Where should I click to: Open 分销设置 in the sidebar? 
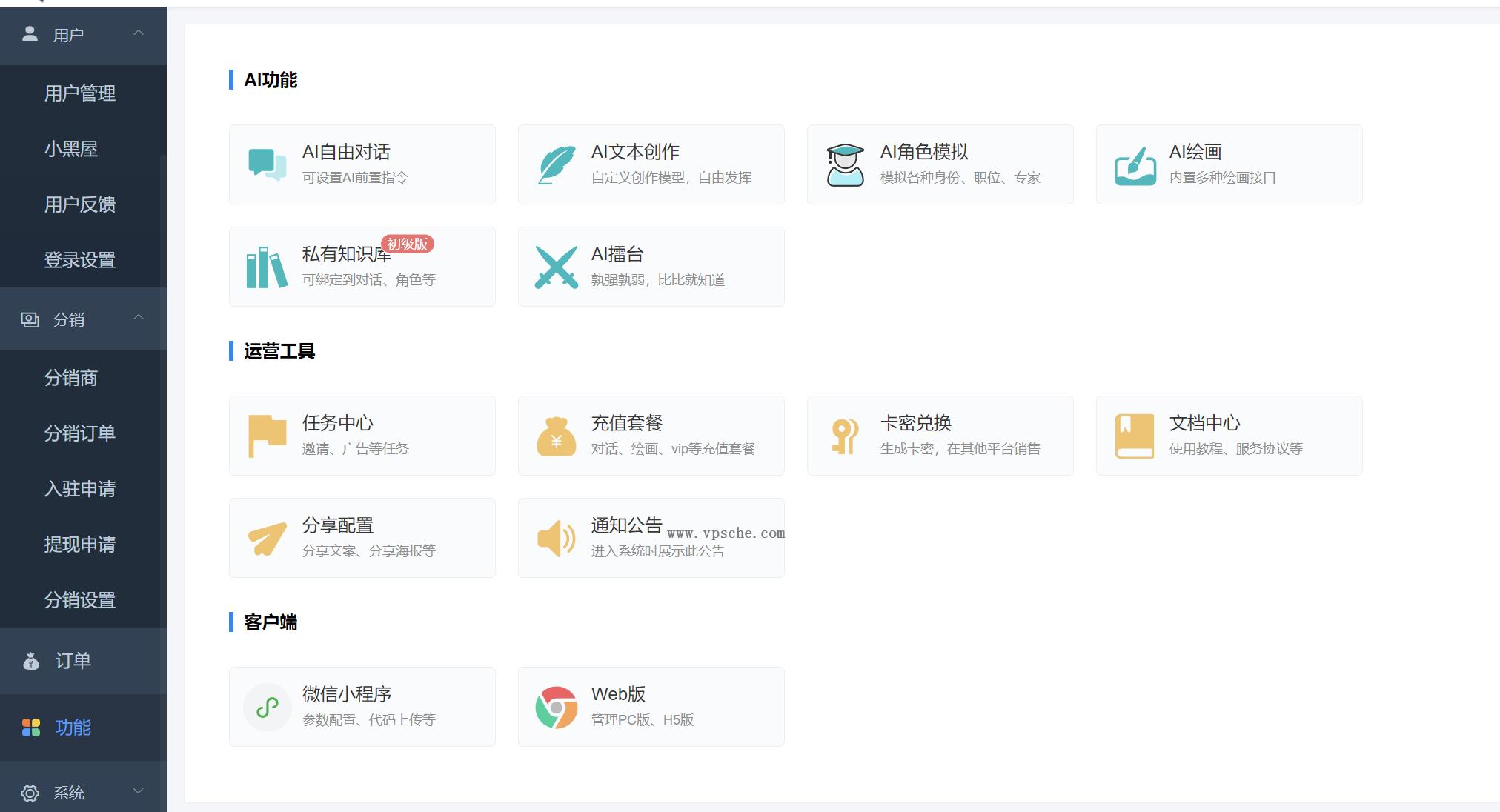(x=80, y=600)
